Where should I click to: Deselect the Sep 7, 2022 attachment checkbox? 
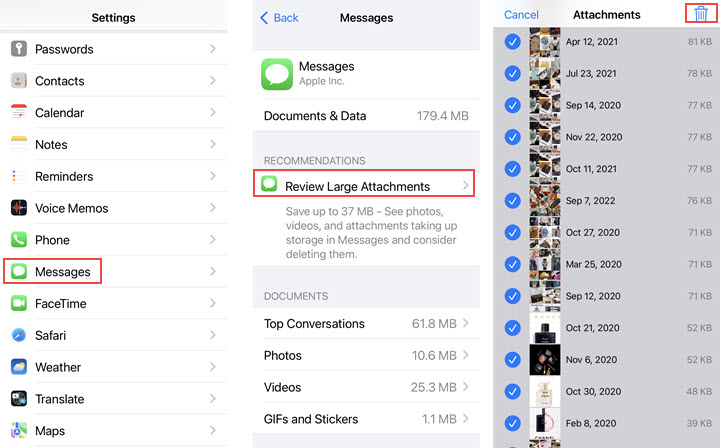tap(512, 200)
